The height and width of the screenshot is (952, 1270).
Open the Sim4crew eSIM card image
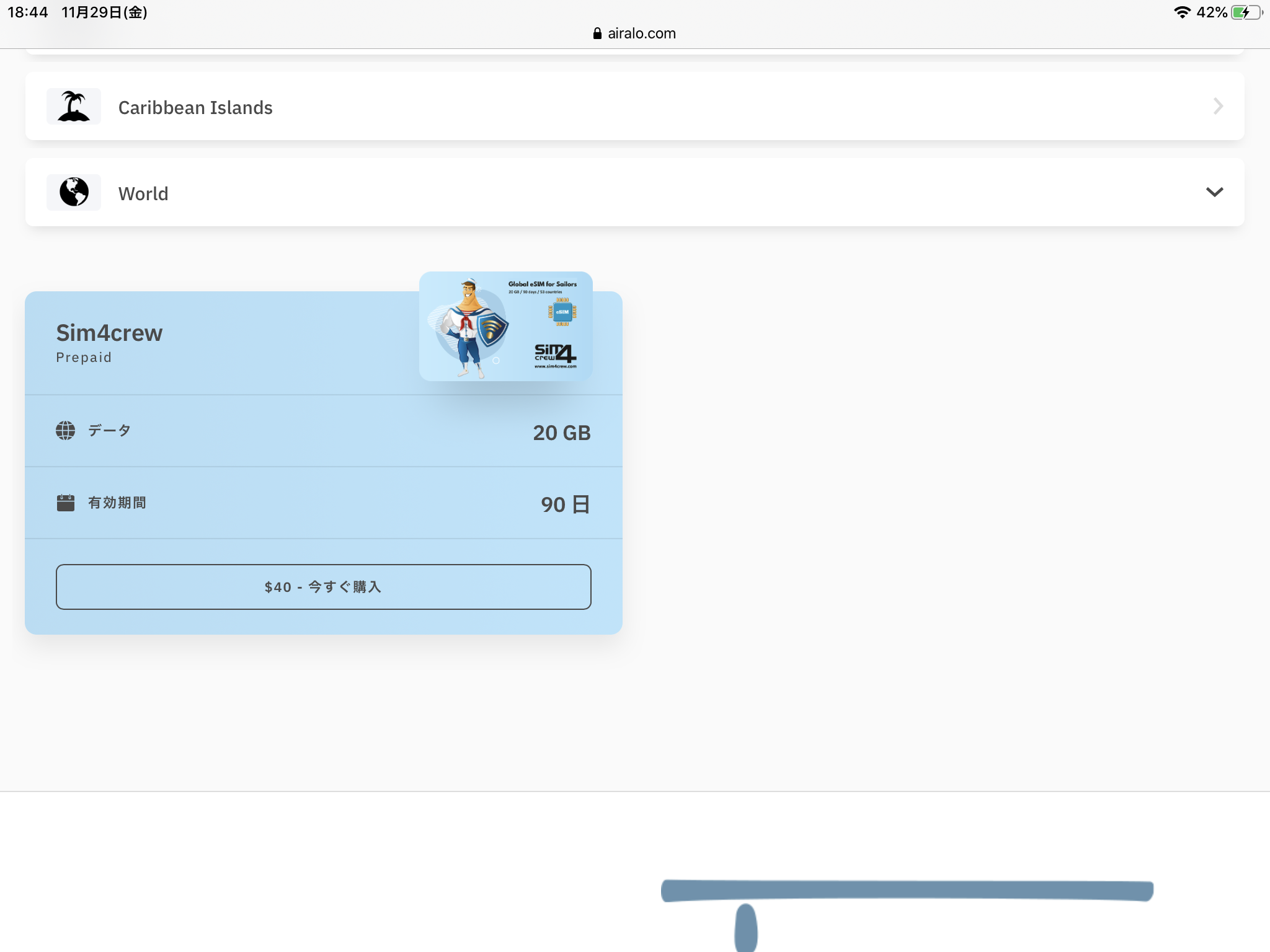(505, 326)
